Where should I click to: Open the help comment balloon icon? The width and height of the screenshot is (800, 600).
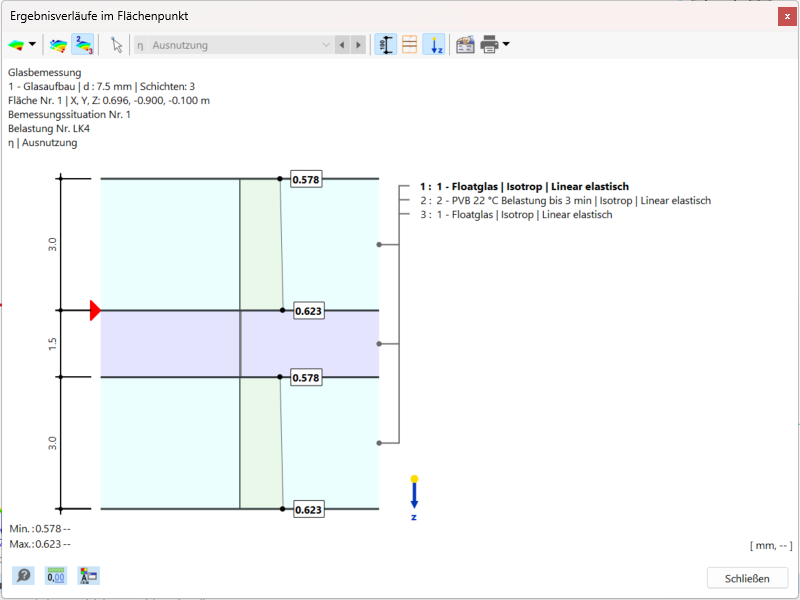pyautogui.click(x=22, y=575)
